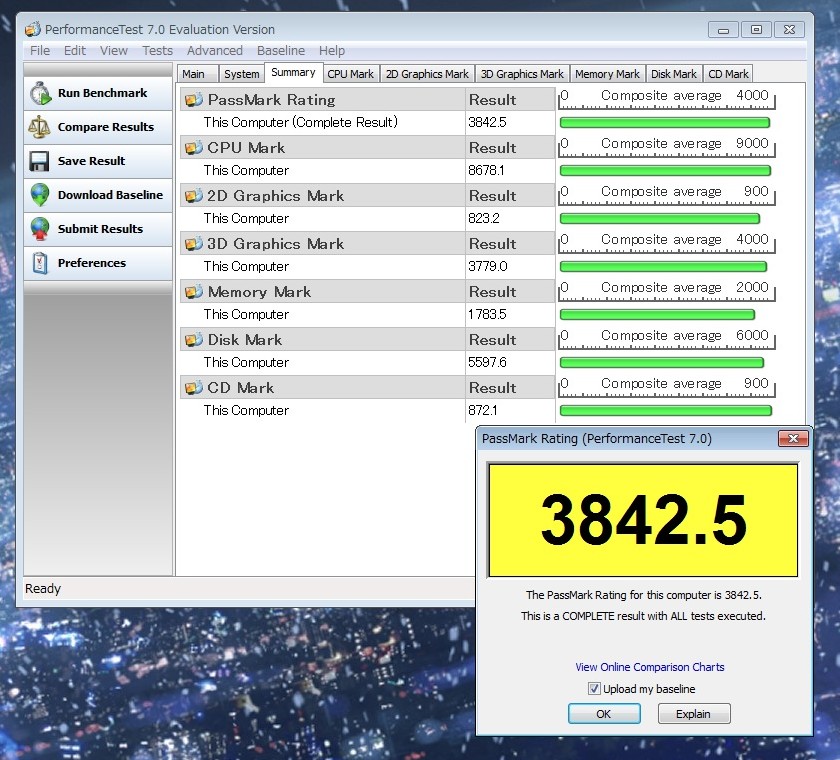Image resolution: width=840 pixels, height=760 pixels.
Task: Maximize the PerformanceTest window
Action: pos(756,29)
